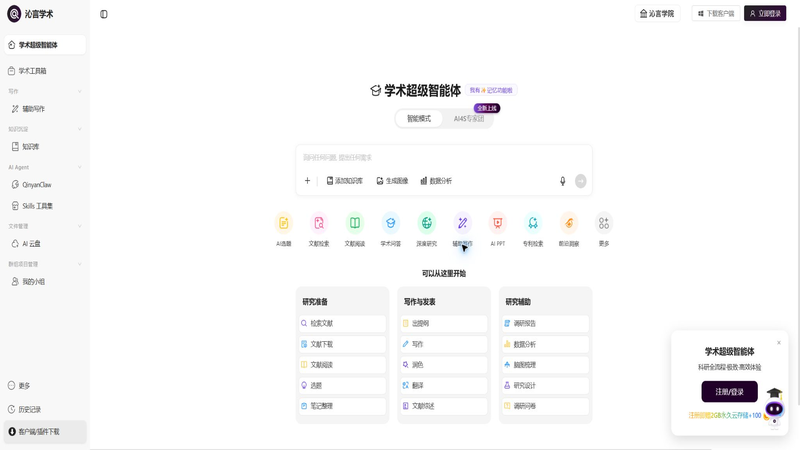Select 调研问卷 under 研究辅助
This screenshot has height=450, width=800.
(x=545, y=406)
